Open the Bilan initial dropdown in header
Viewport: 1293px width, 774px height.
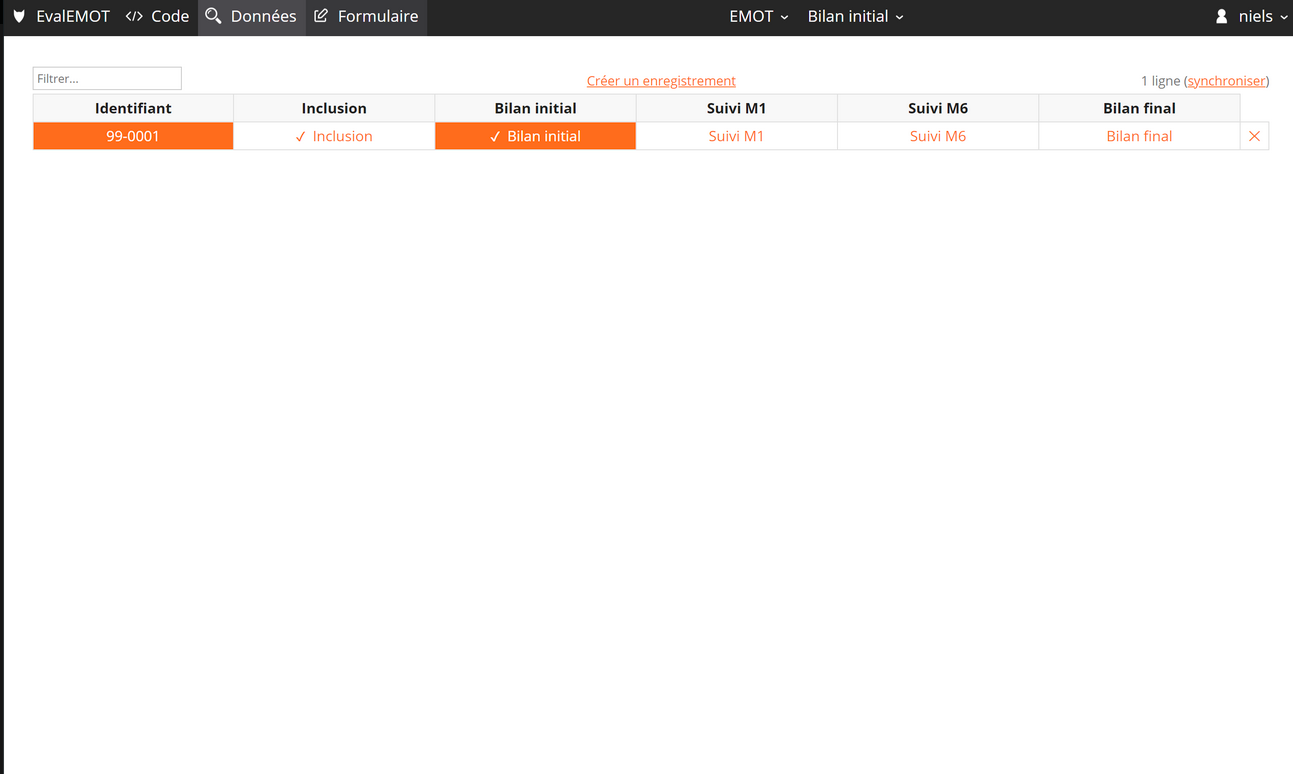[855, 17]
